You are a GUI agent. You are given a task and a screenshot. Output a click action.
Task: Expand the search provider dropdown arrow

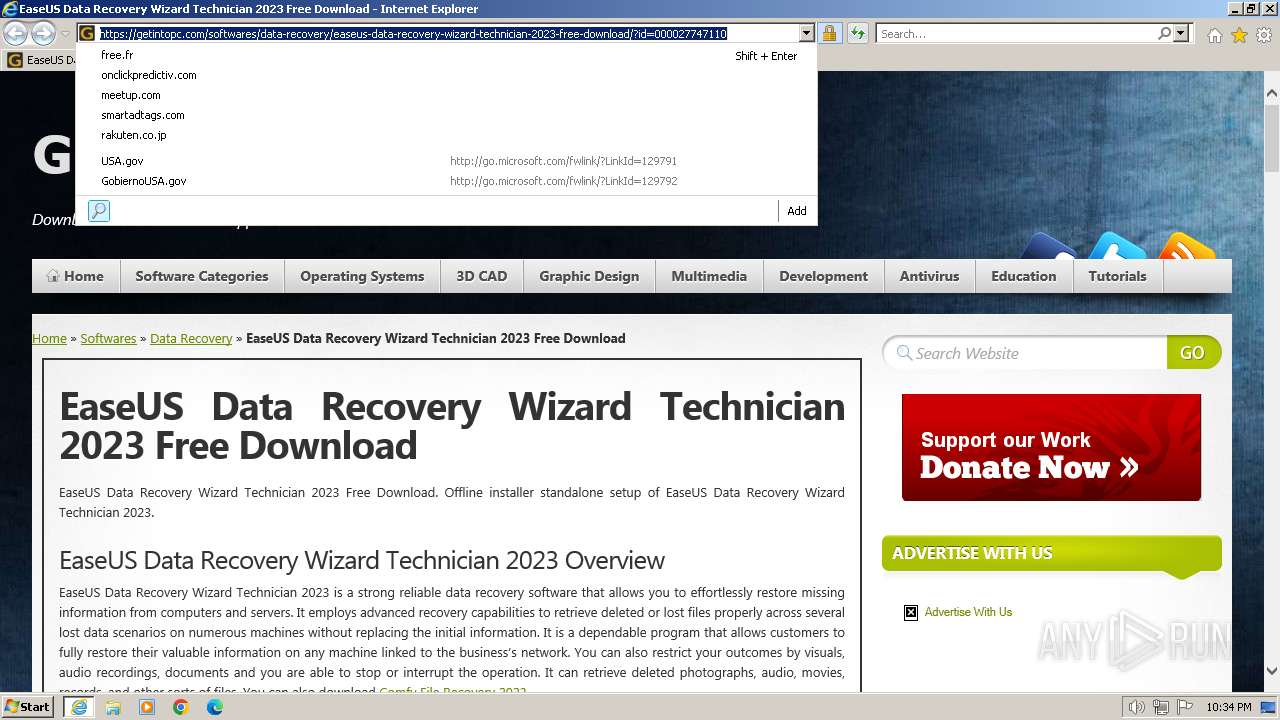1181,34
